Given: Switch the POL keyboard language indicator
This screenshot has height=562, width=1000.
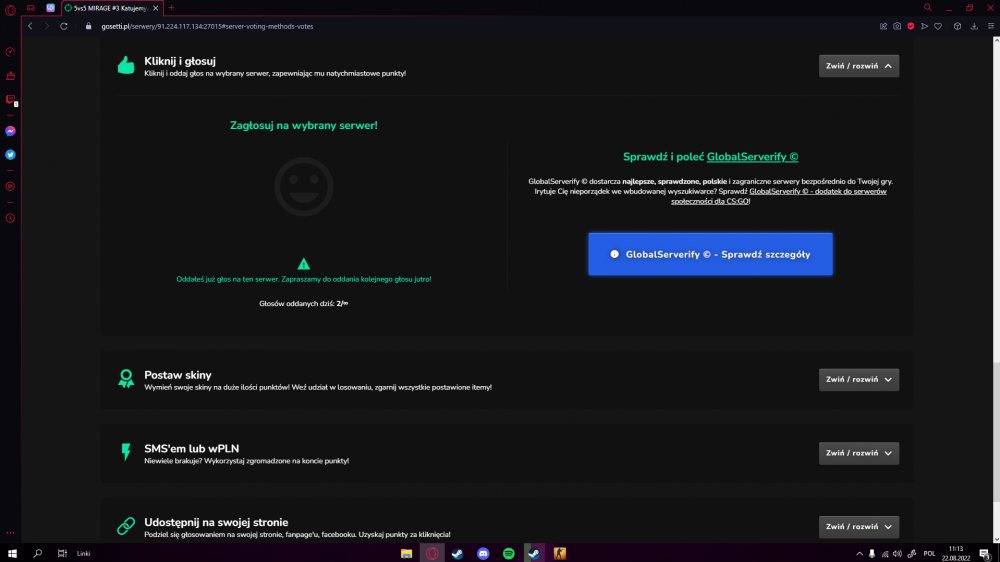Looking at the screenshot, I should coord(929,554).
